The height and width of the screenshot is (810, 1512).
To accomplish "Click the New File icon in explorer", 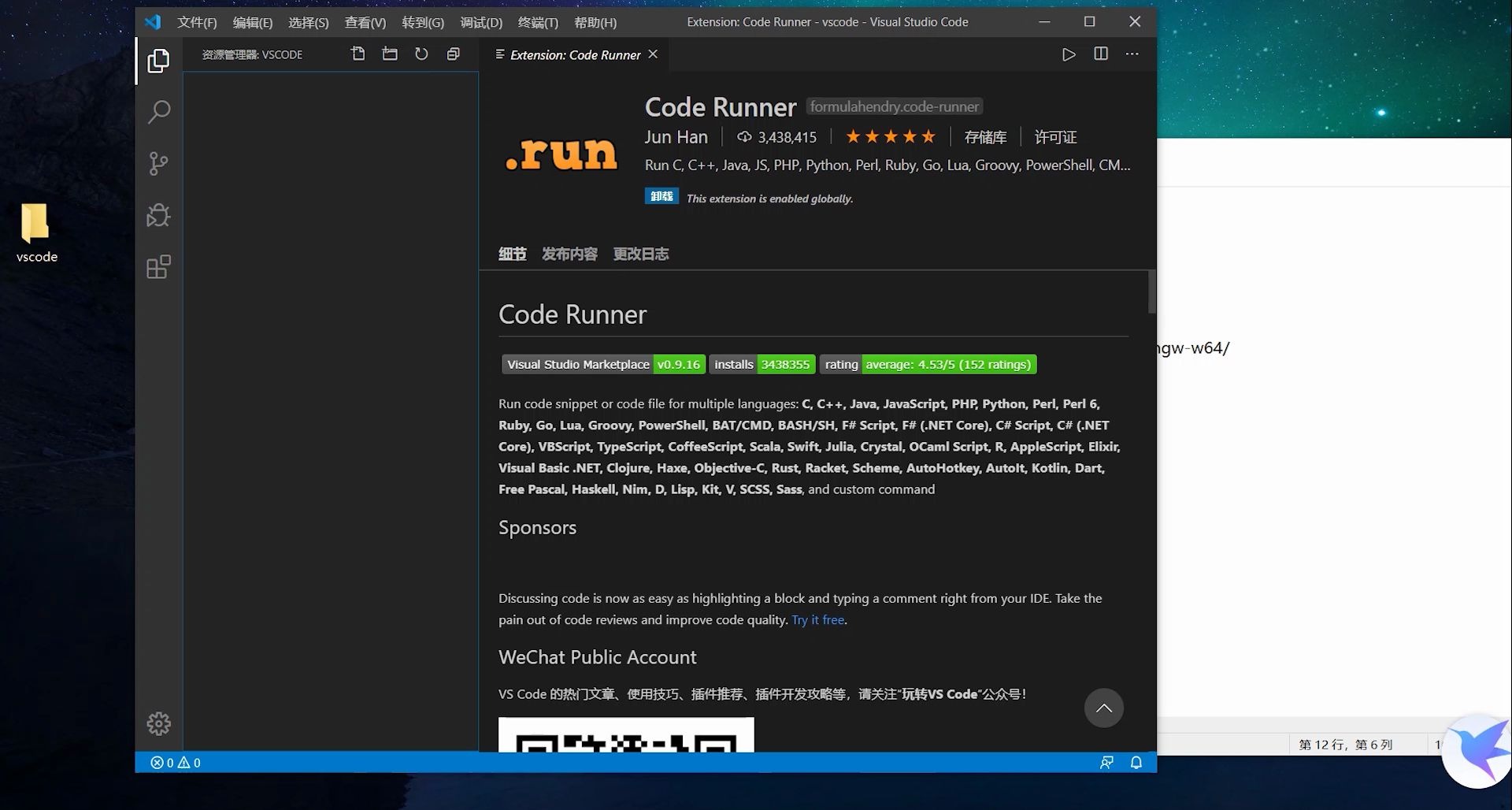I will coord(358,54).
